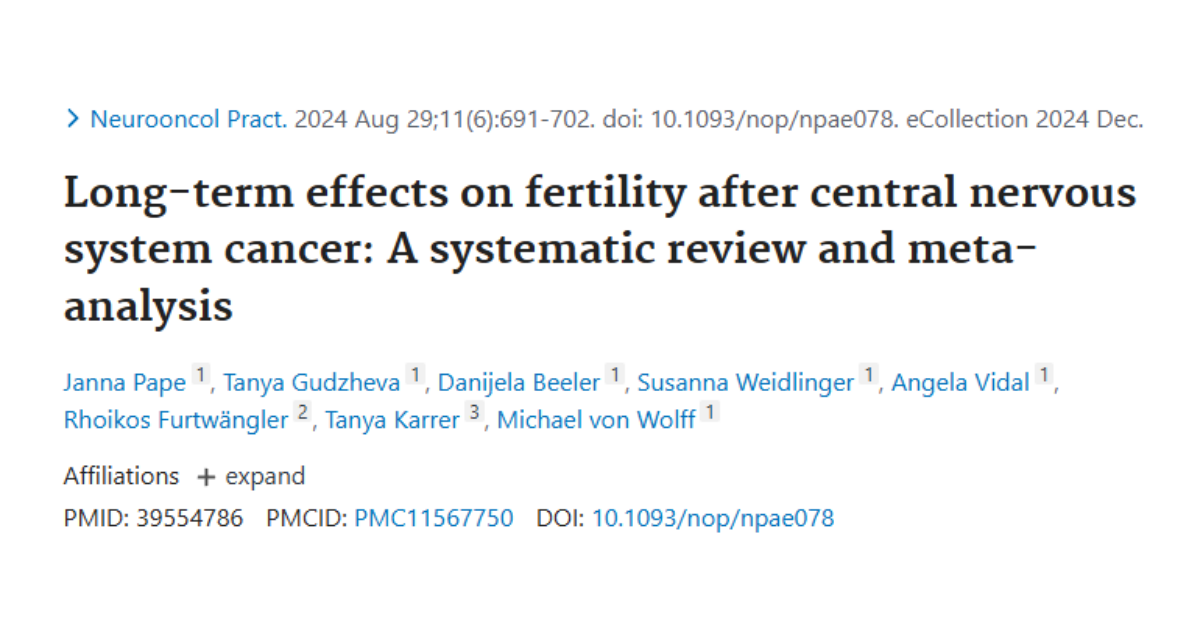The image size is (1200, 628).
Task: Open the Neurooncol Pract journal link
Action: tap(185, 118)
